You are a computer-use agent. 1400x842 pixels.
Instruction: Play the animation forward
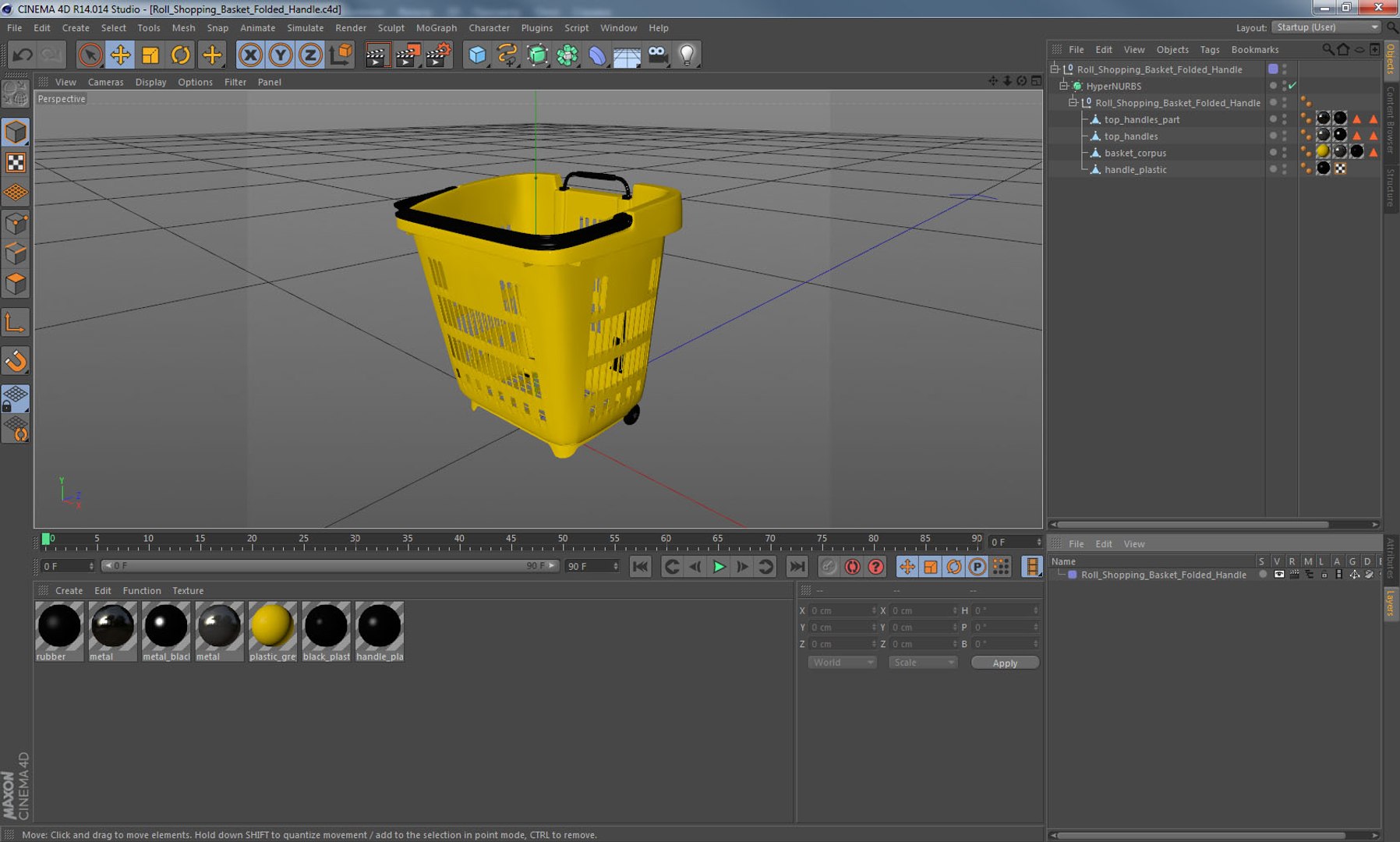point(719,567)
